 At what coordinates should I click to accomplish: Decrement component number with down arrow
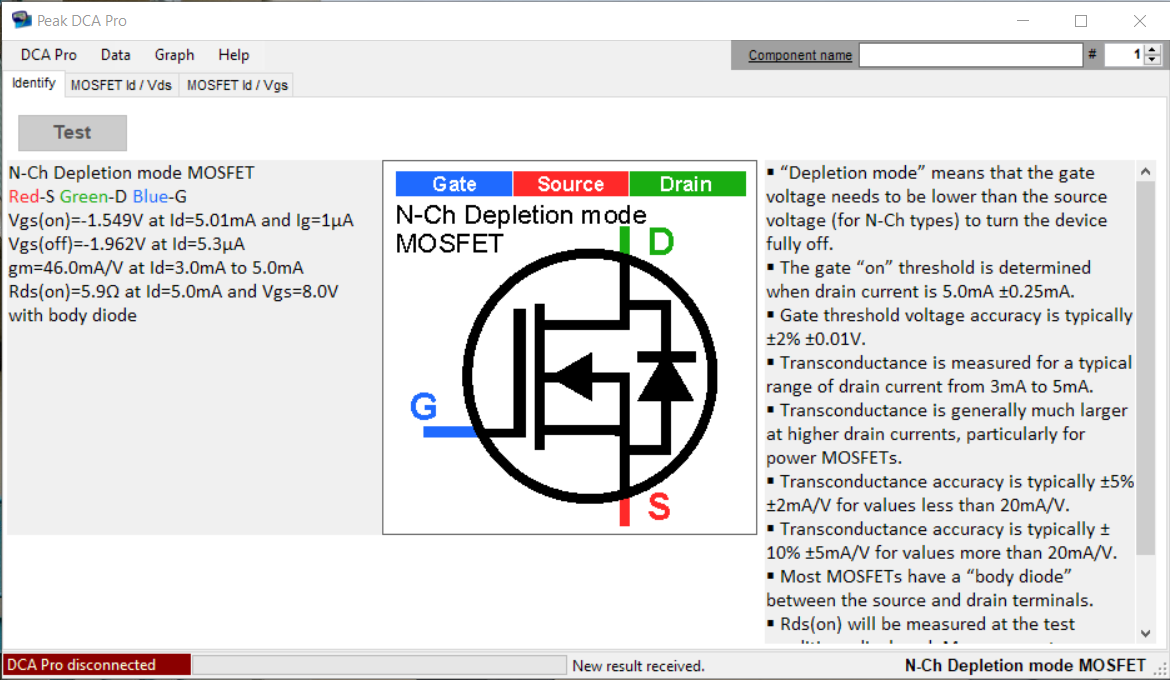[x=1153, y=60]
